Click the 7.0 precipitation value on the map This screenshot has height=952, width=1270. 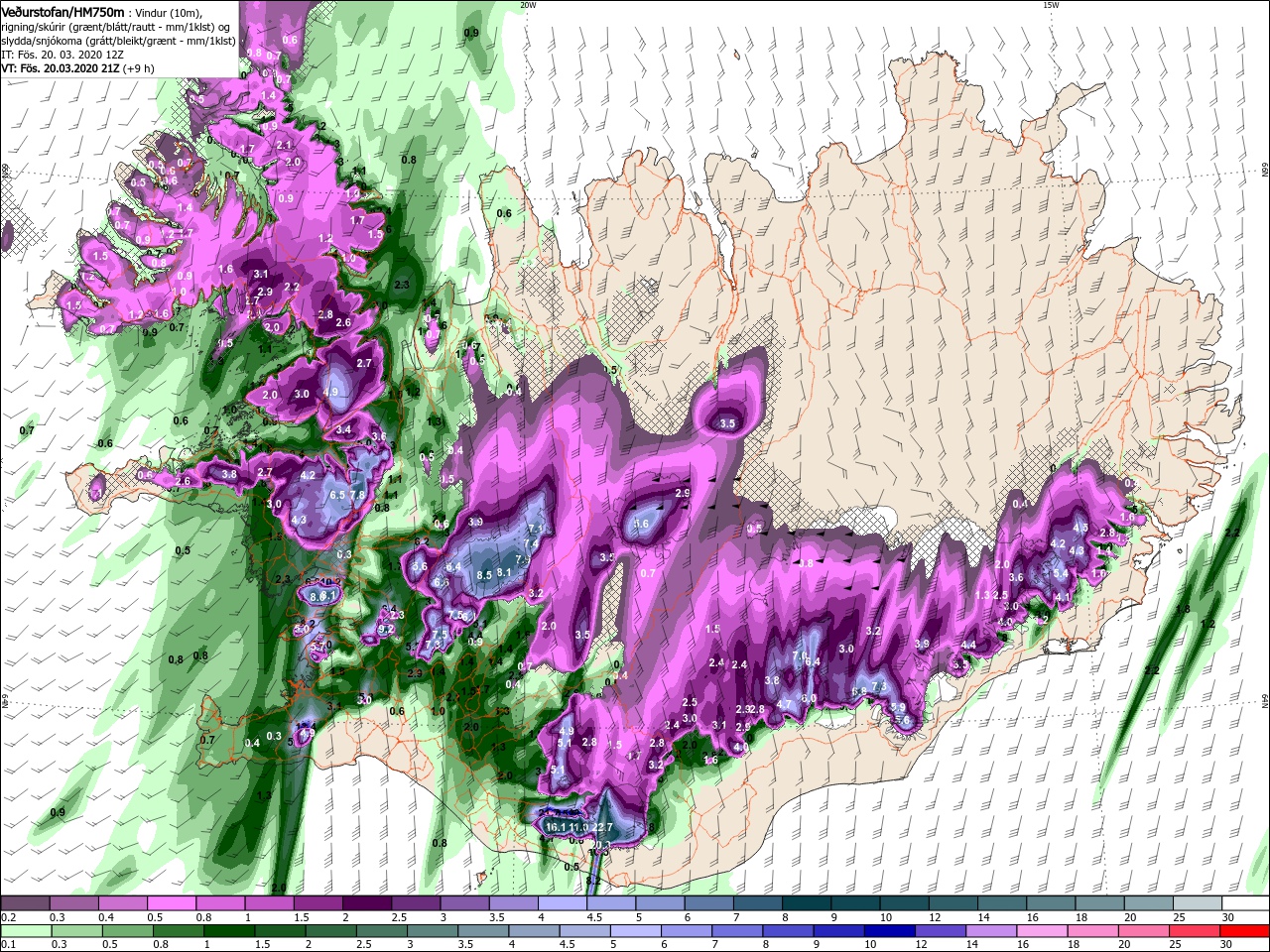point(800,655)
